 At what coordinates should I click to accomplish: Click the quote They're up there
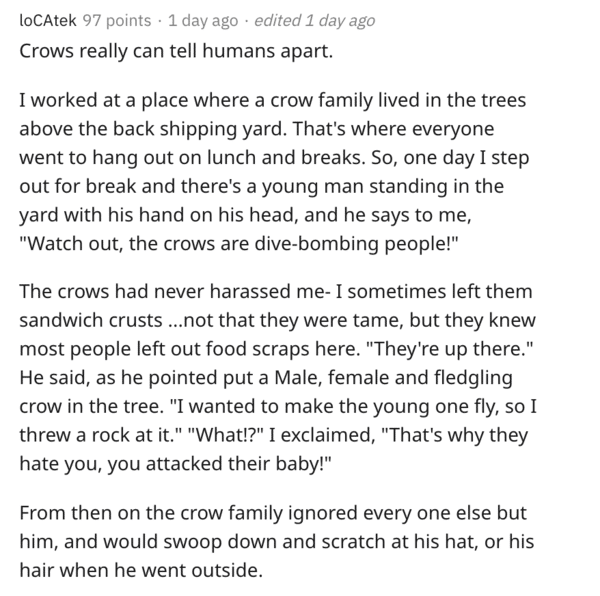[450, 349]
